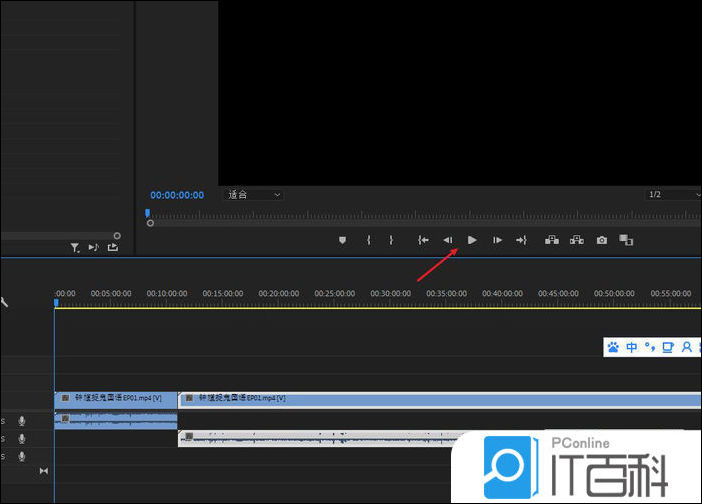Step back one frame
The width and height of the screenshot is (702, 504).
[448, 240]
